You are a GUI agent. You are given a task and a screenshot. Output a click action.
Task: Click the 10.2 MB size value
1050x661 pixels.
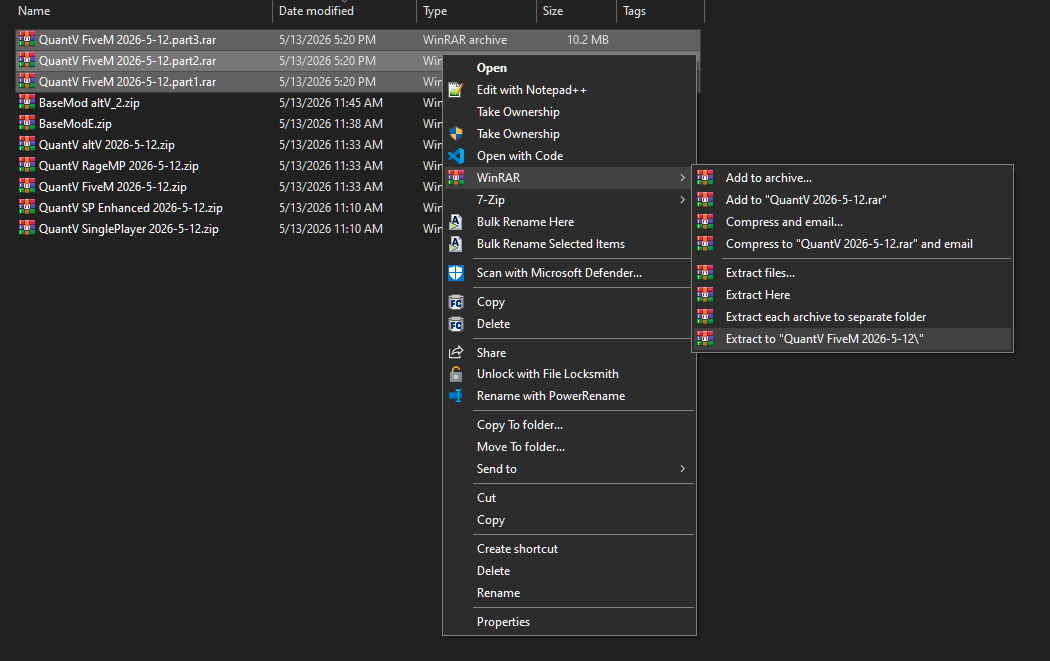(588, 40)
